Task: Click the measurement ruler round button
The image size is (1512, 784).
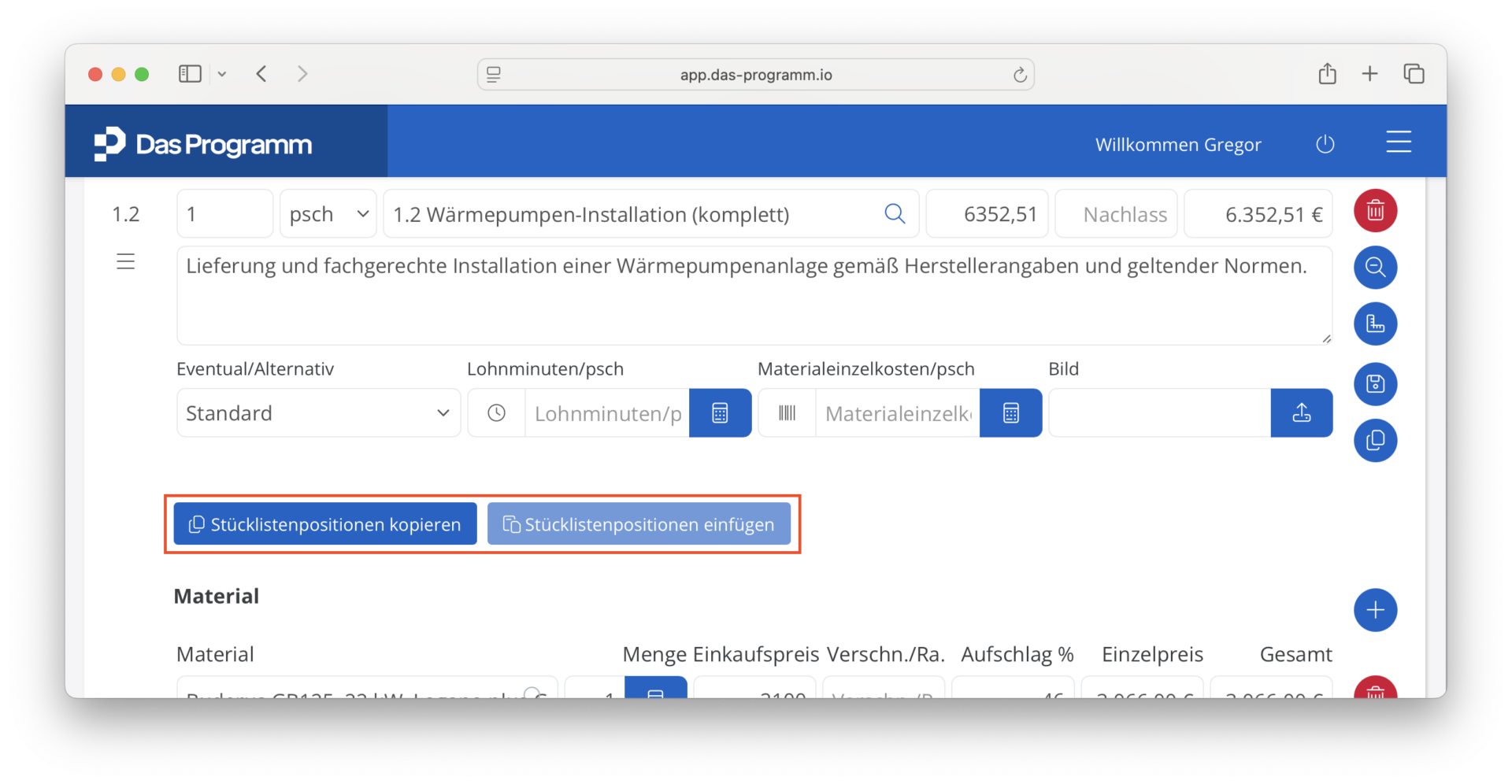Action: point(1375,324)
